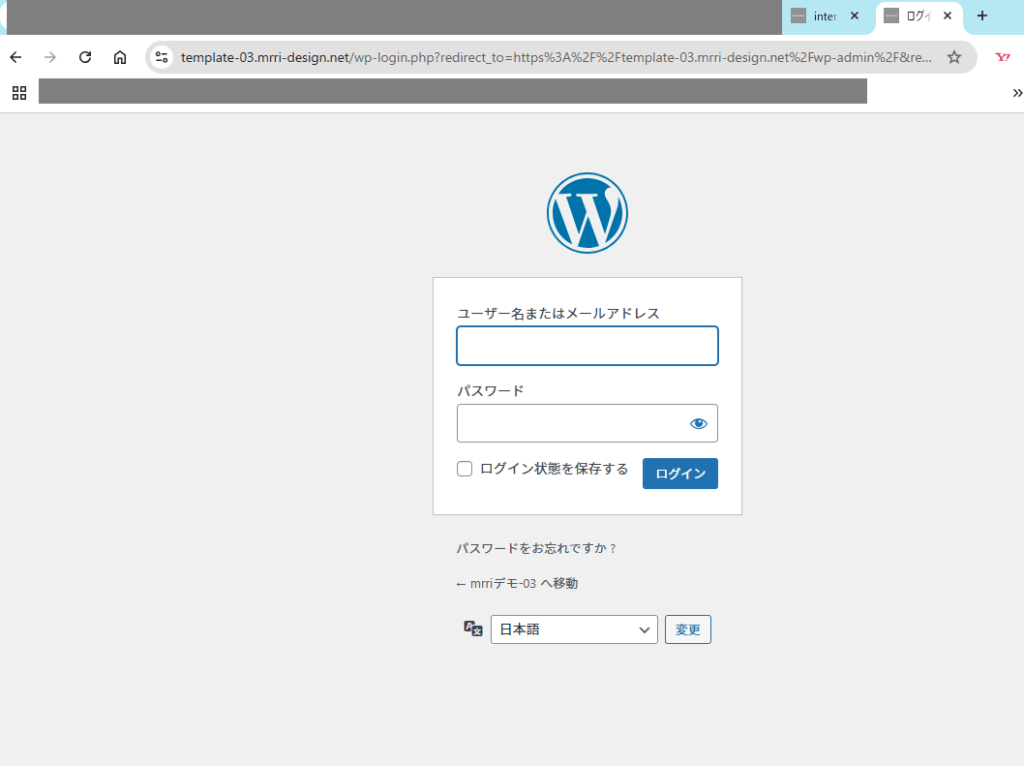Click the browser back arrow
1024x766 pixels.
coord(16,57)
